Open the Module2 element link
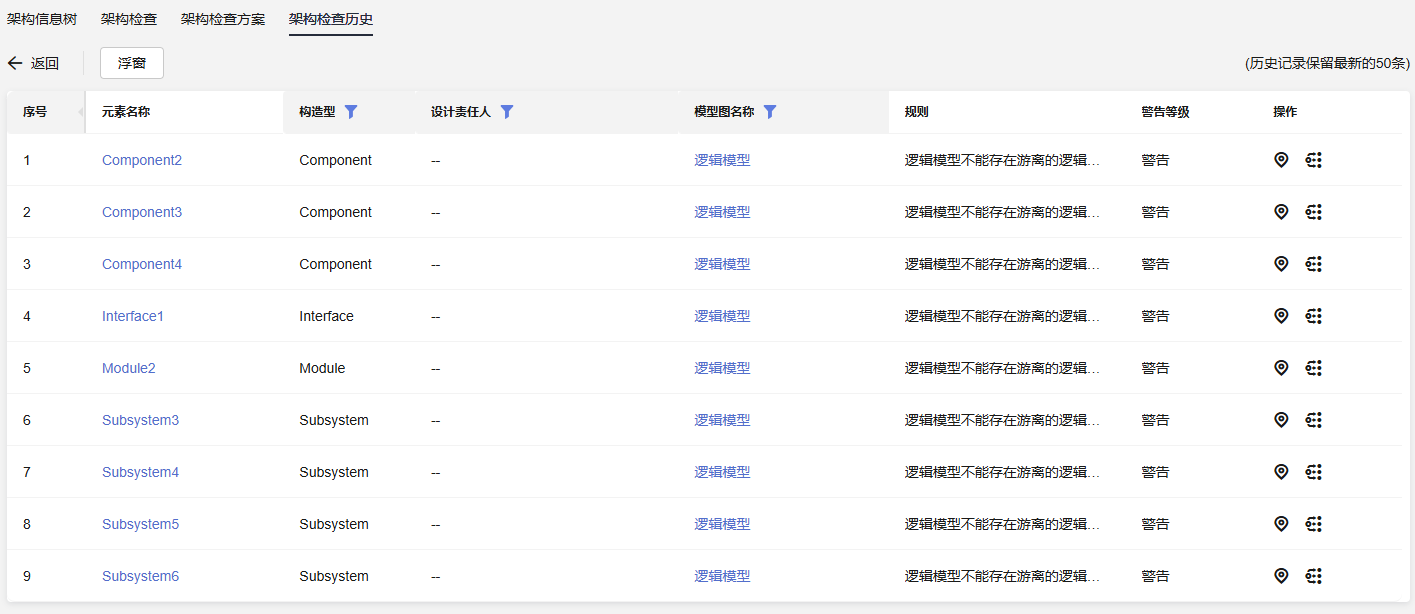The width and height of the screenshot is (1415, 614). pos(129,368)
